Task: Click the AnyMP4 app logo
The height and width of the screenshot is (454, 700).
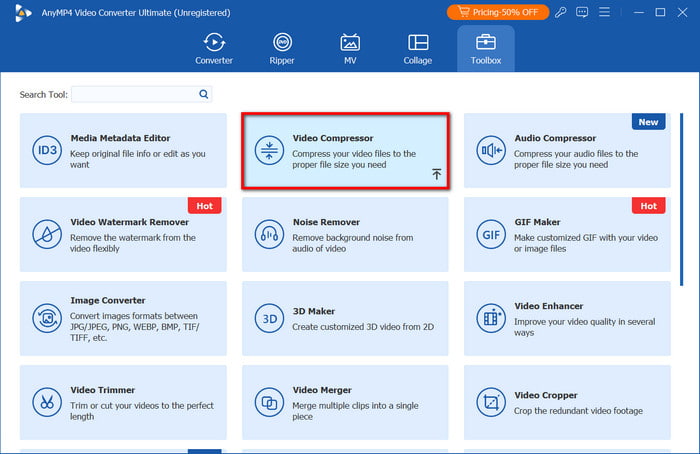Action: 22,12
